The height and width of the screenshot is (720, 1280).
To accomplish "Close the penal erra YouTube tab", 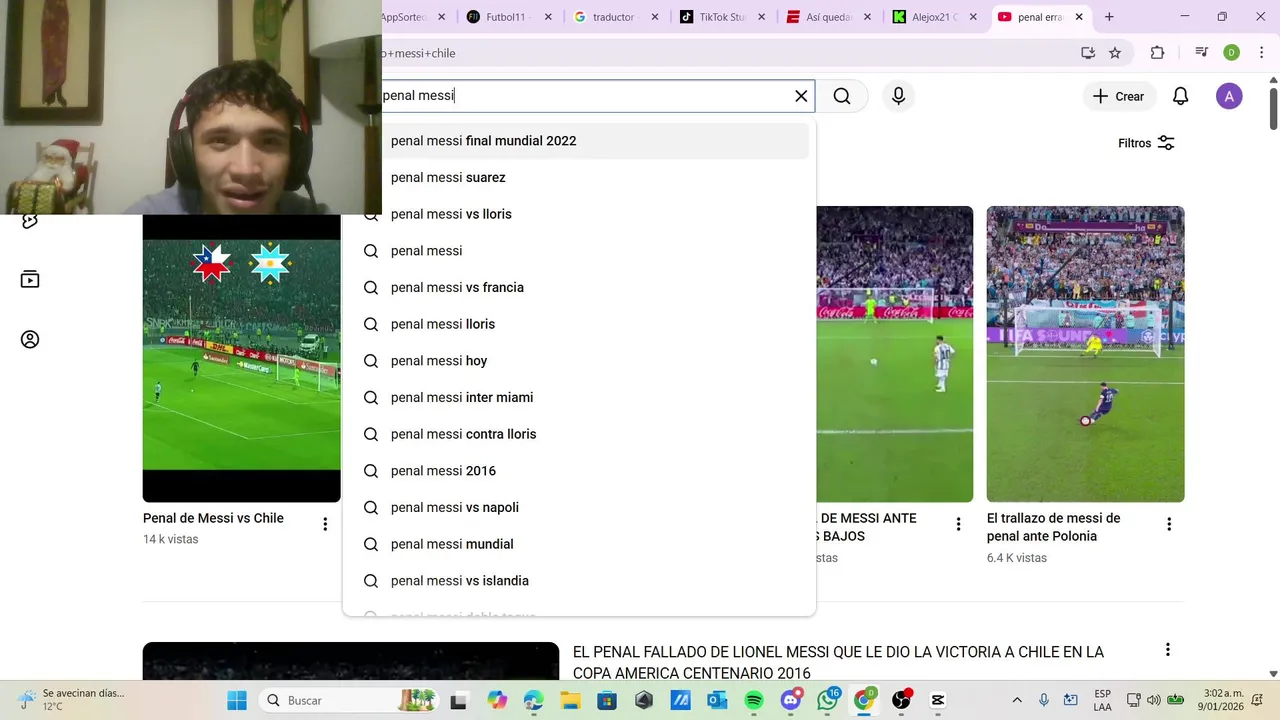I will 1079,17.
